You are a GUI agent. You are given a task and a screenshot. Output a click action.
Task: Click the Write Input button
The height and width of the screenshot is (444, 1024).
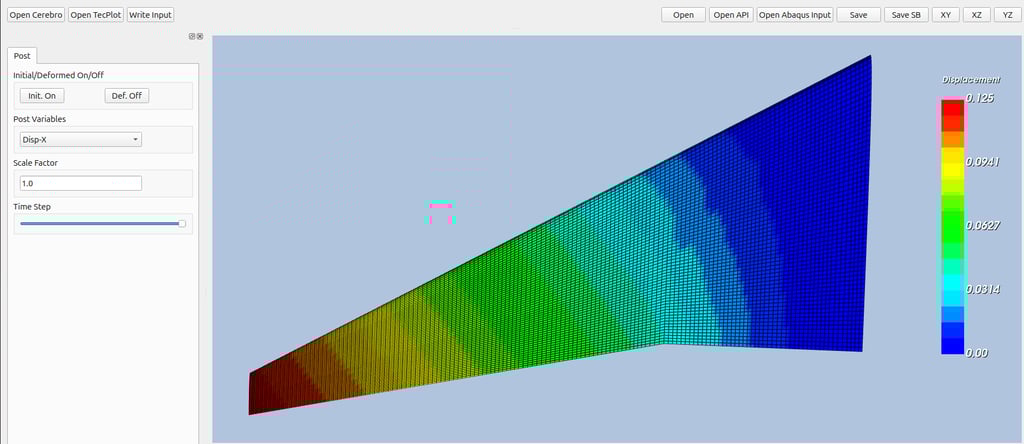(150, 15)
